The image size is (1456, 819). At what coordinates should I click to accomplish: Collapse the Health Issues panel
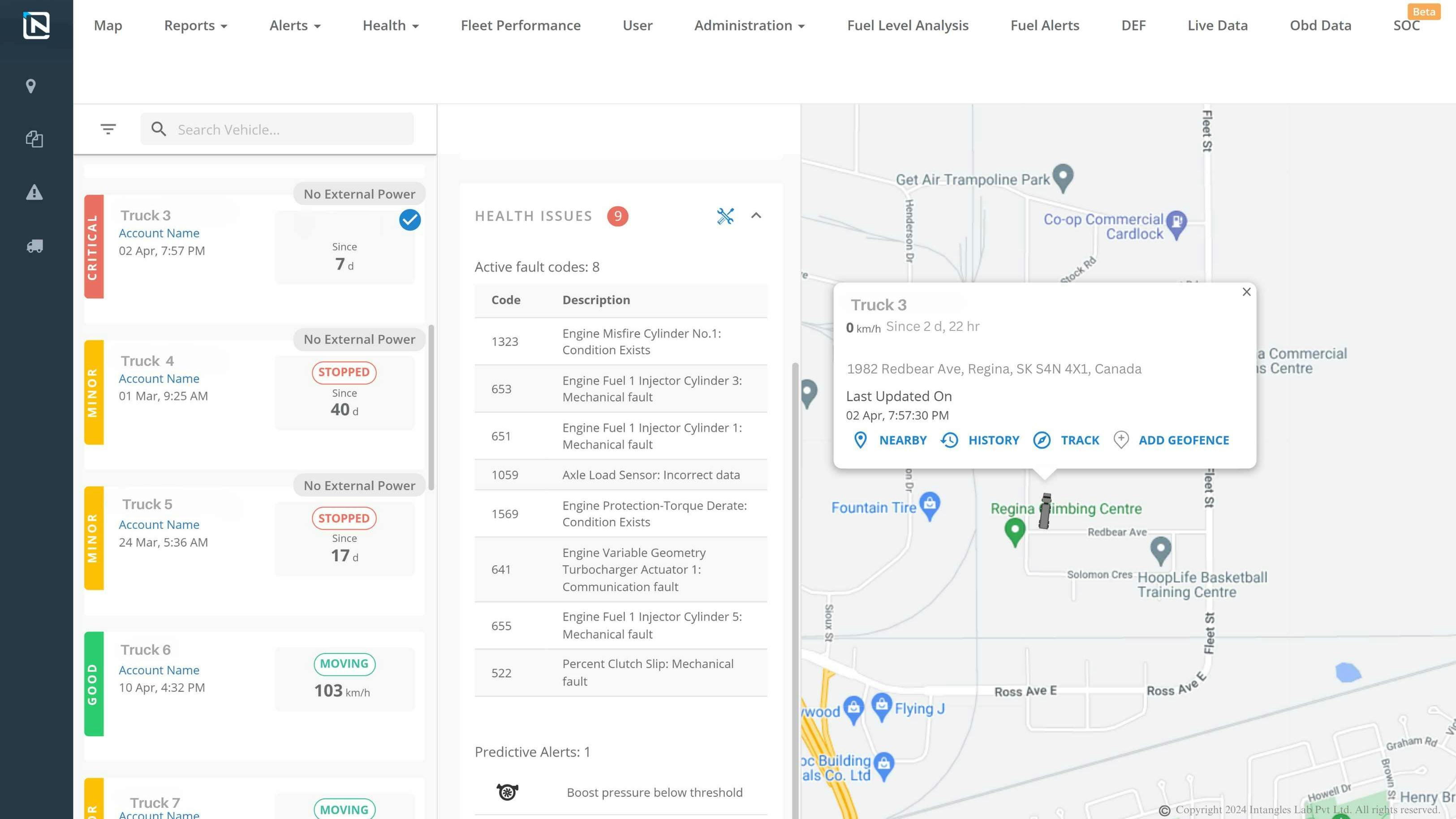(x=756, y=216)
